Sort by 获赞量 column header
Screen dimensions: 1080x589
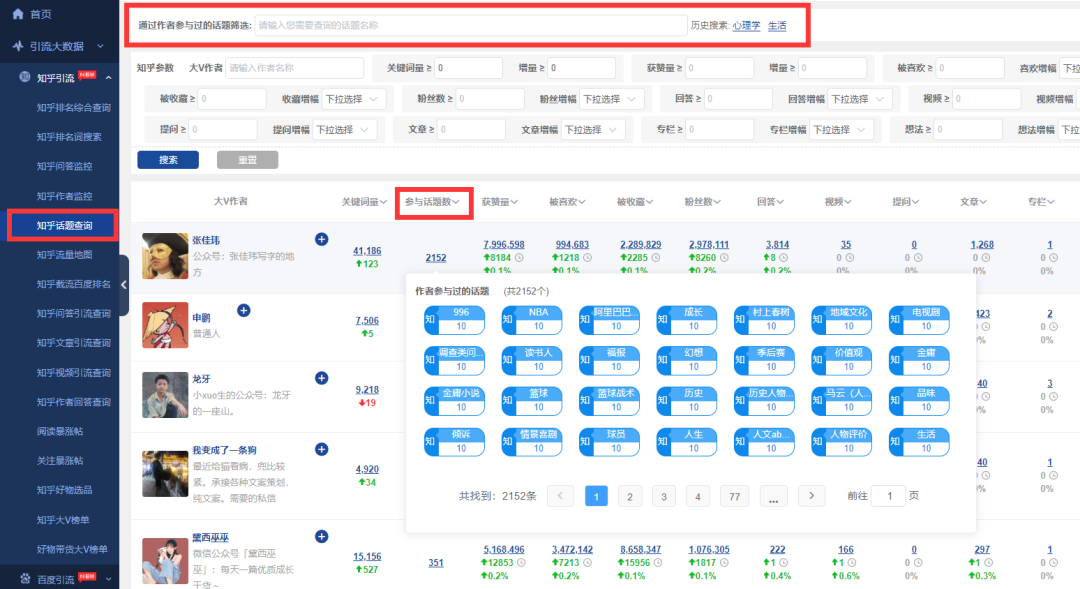click(x=499, y=202)
